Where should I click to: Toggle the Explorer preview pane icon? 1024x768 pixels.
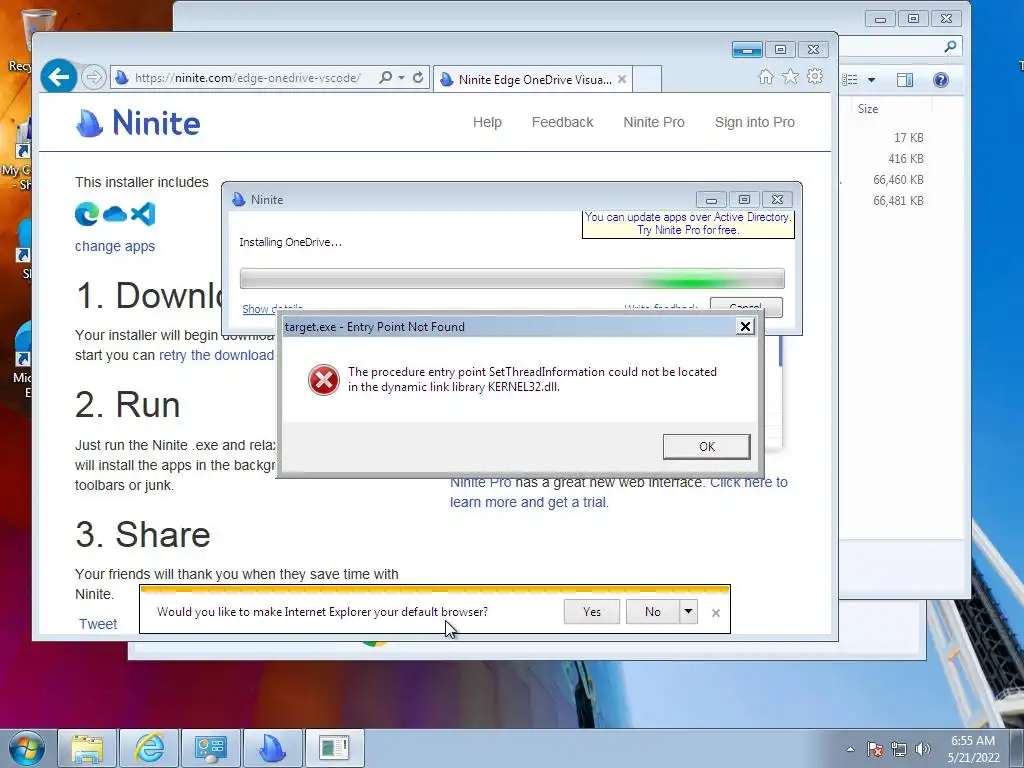(x=905, y=80)
